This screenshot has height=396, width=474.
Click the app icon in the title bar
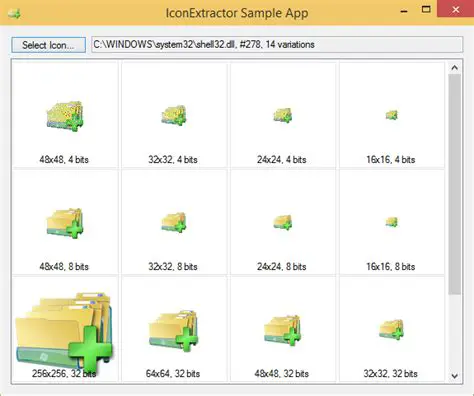coord(14,13)
